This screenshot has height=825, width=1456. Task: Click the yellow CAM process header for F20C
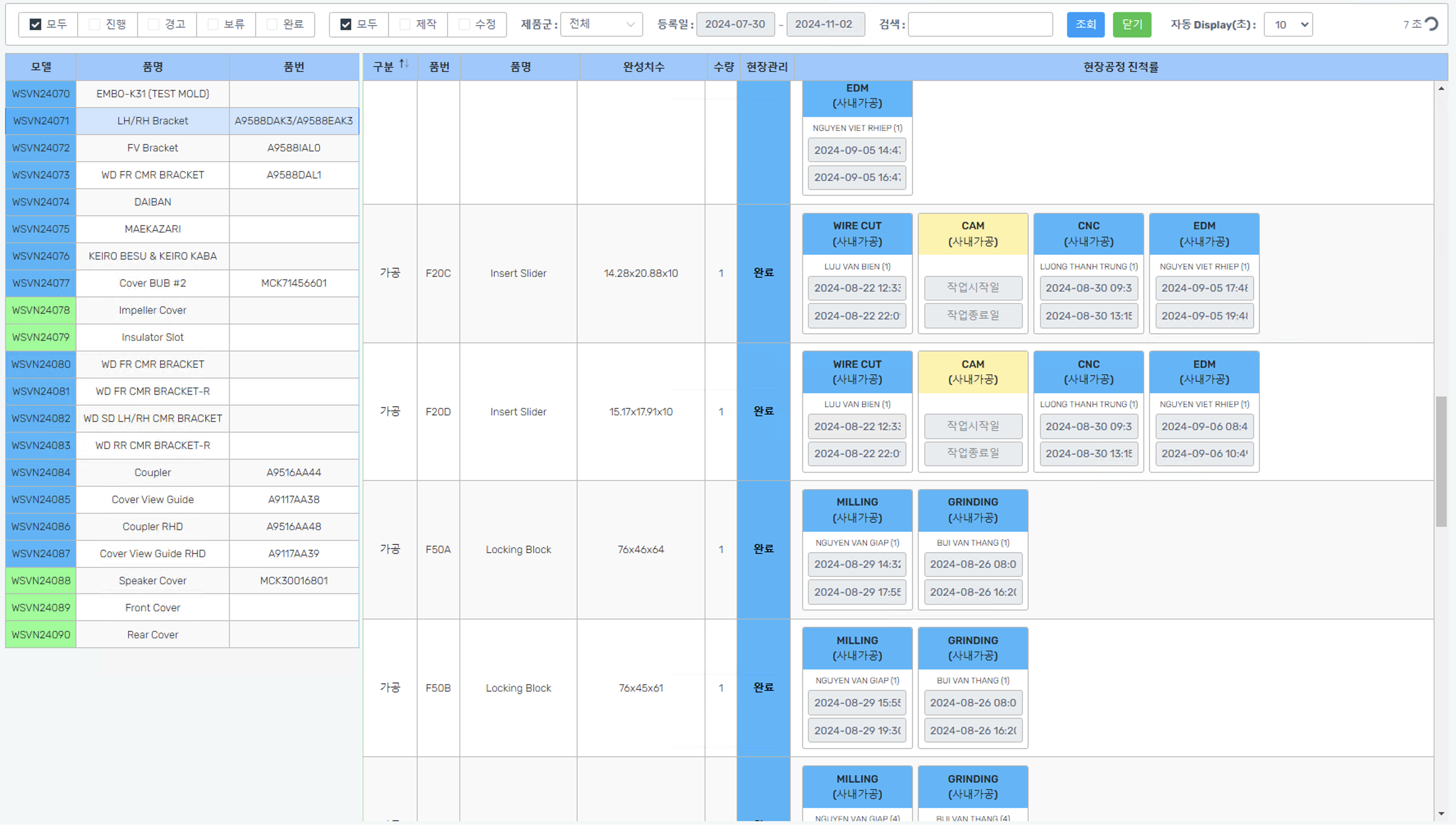pyautogui.click(x=972, y=233)
